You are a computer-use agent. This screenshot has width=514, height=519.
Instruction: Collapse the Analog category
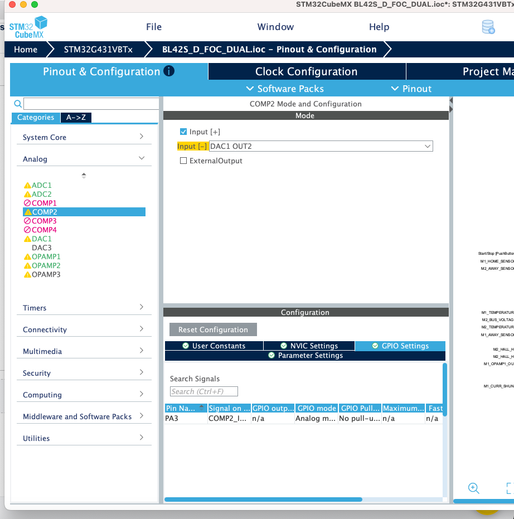[x=84, y=159]
